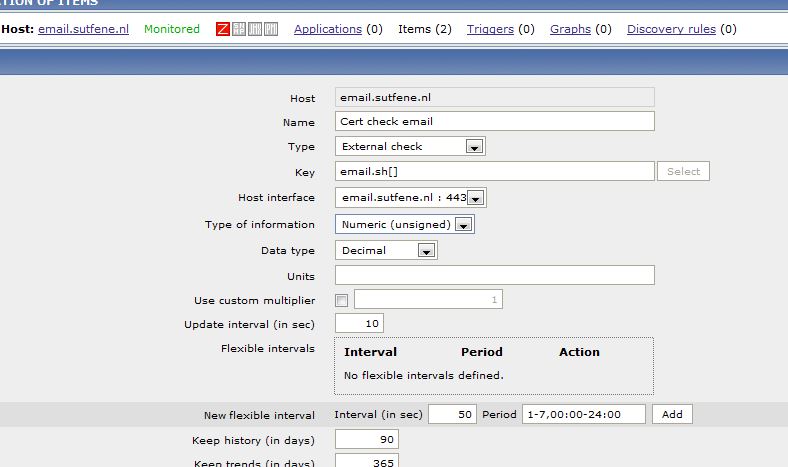Click the Items (2) text
This screenshot has height=467, width=788.
click(425, 29)
